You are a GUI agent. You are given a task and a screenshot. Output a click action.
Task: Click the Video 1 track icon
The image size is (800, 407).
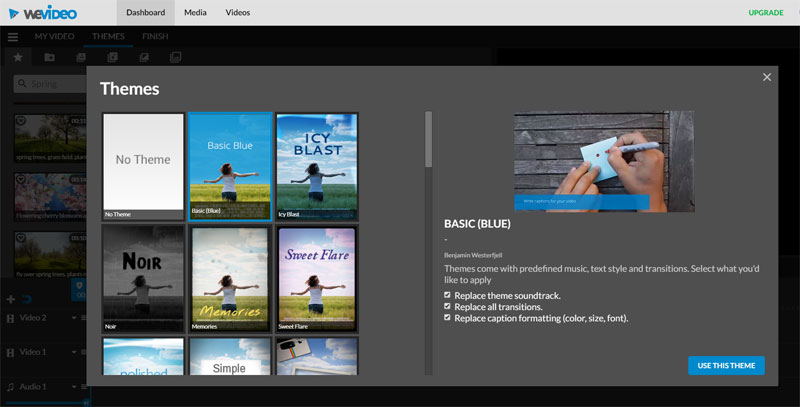pyautogui.click(x=10, y=352)
